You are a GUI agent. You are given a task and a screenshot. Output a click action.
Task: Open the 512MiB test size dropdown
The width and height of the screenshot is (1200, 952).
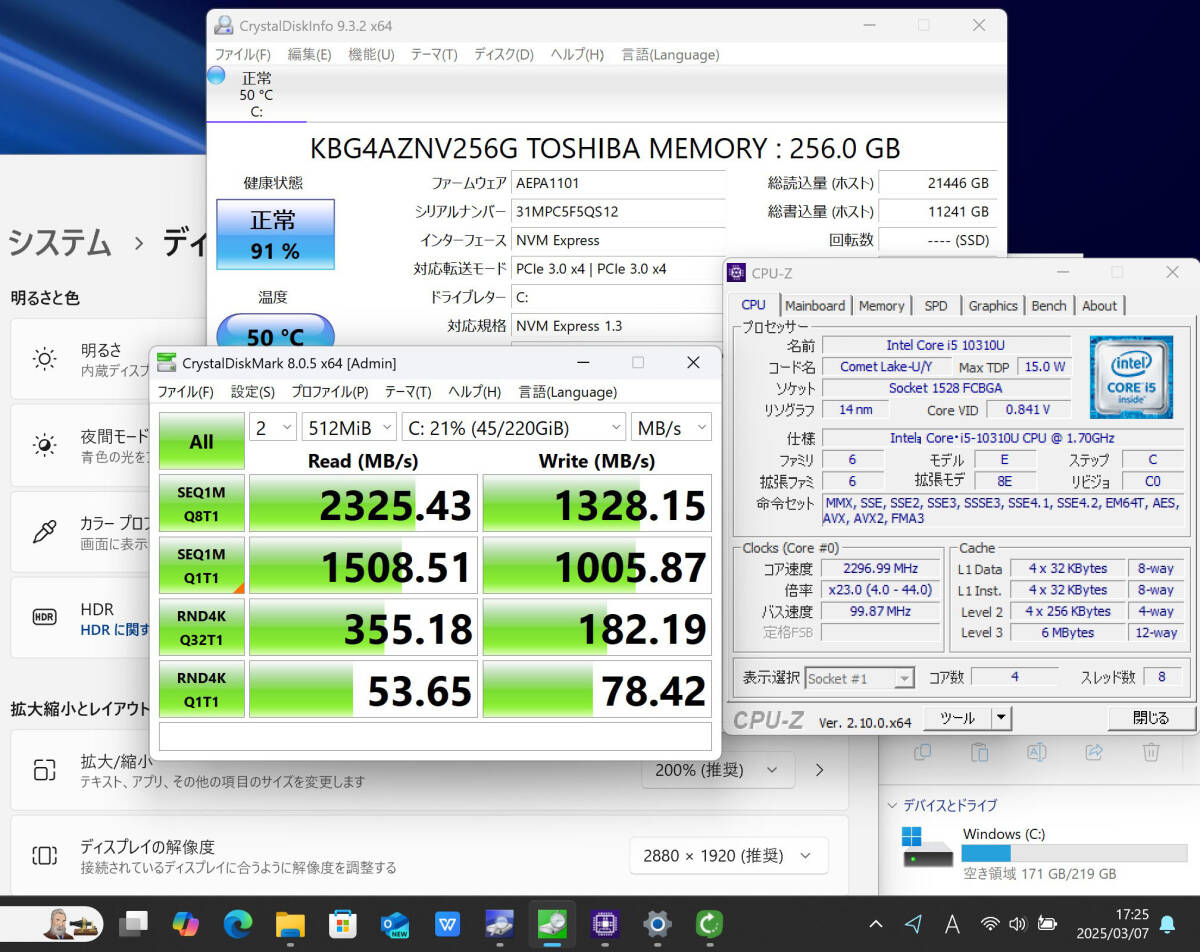[350, 427]
